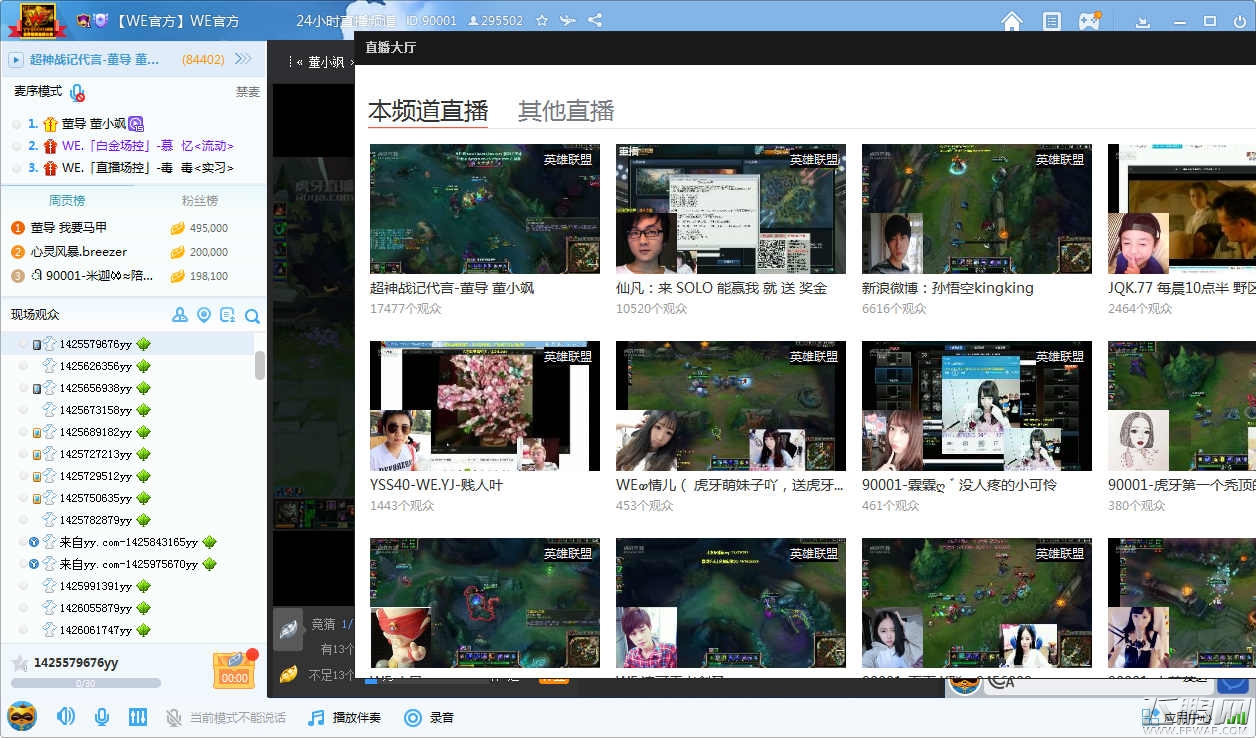Click the channel name 超神战记代言-董导 in sidebar
The image size is (1256, 738).
click(x=94, y=60)
